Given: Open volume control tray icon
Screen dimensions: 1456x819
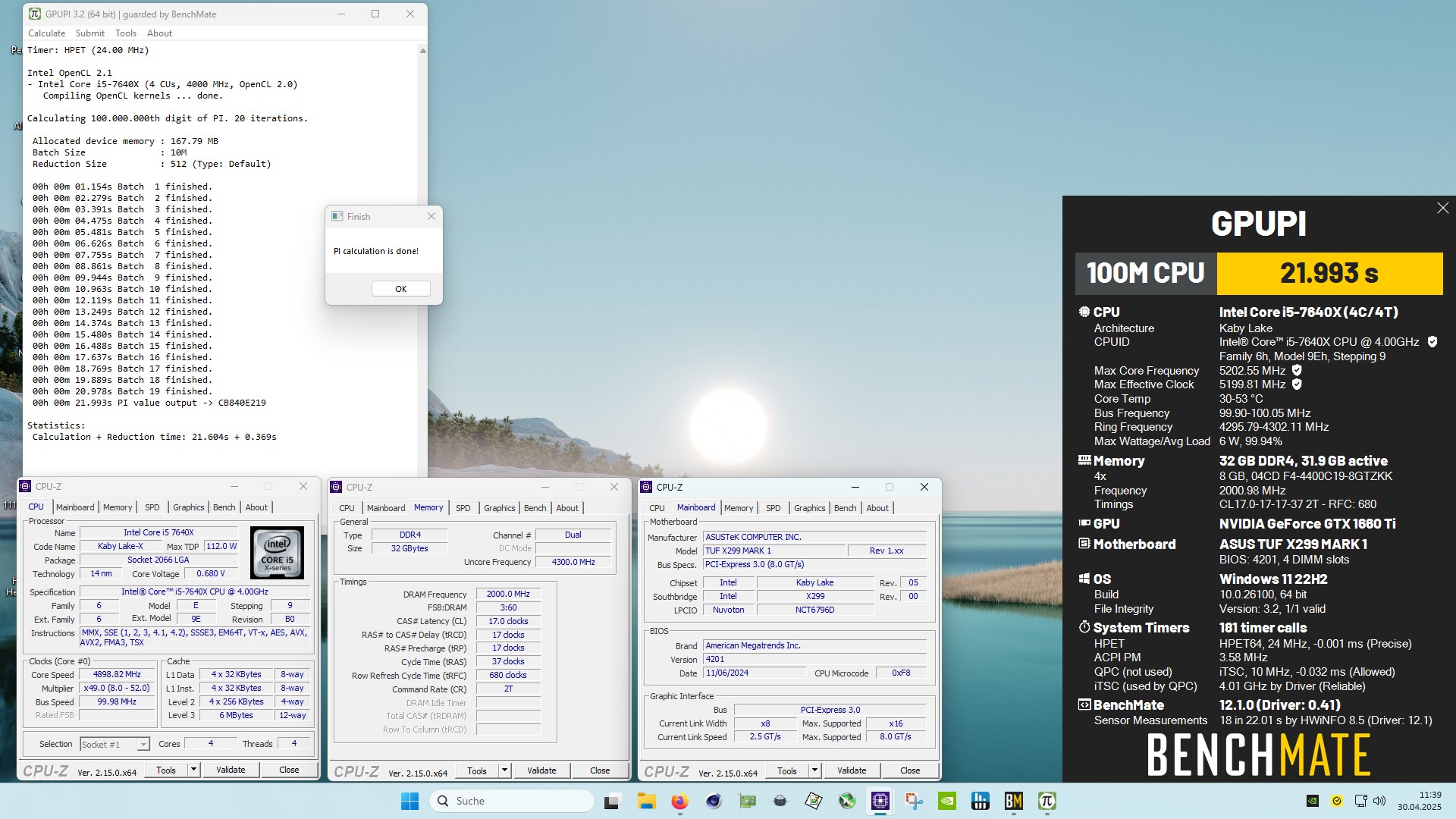Looking at the screenshot, I should point(1379,801).
